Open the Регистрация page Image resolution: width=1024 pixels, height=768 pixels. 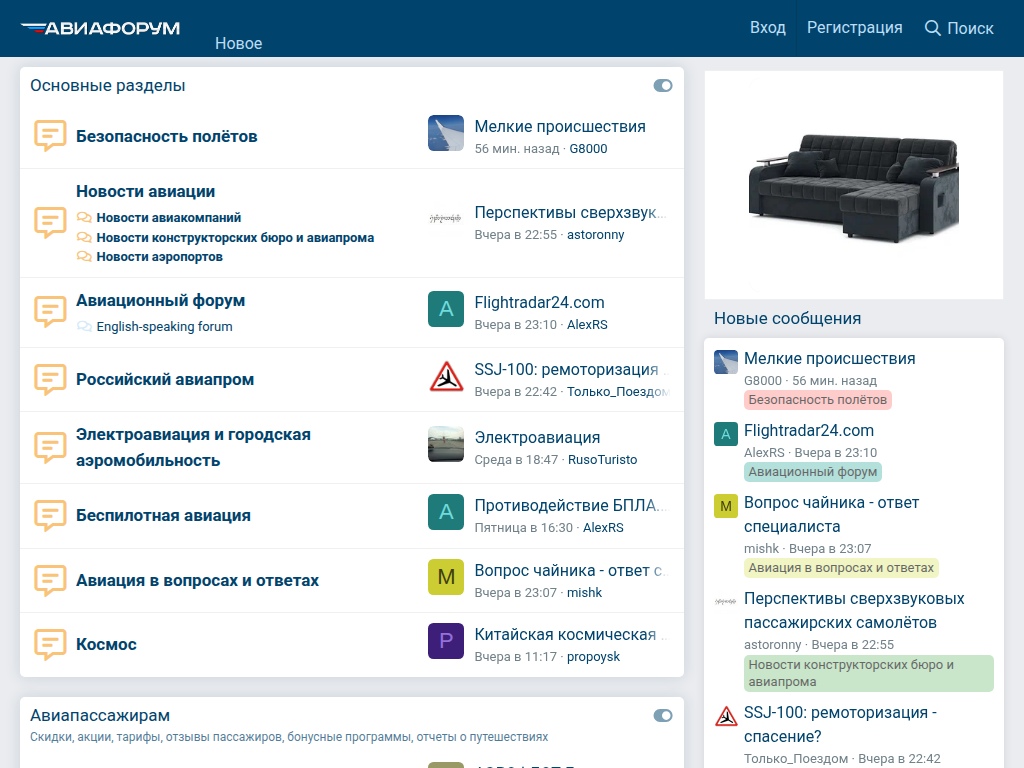(854, 28)
